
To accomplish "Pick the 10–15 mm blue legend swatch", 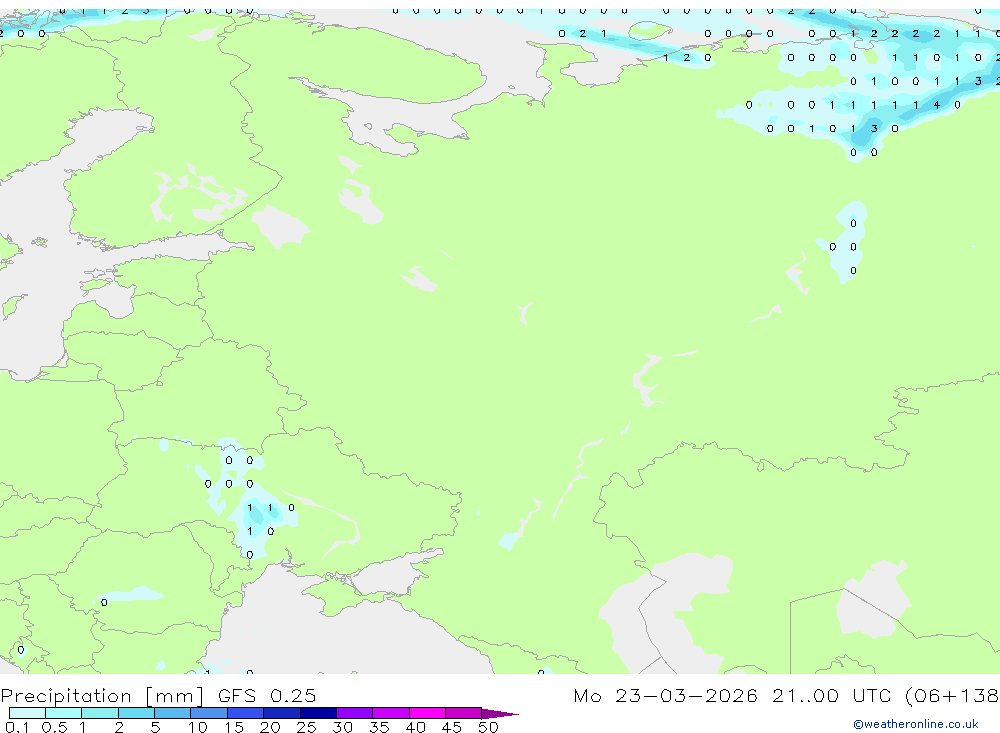I will click(x=209, y=713).
